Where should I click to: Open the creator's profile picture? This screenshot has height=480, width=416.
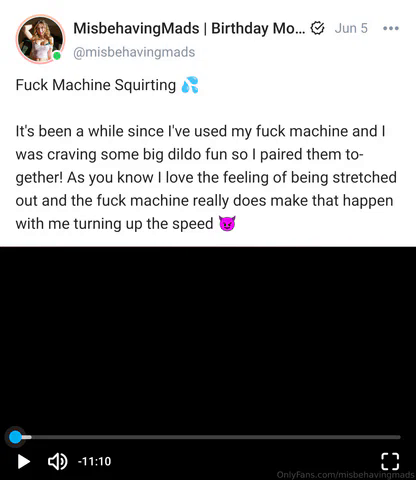tap(40, 39)
